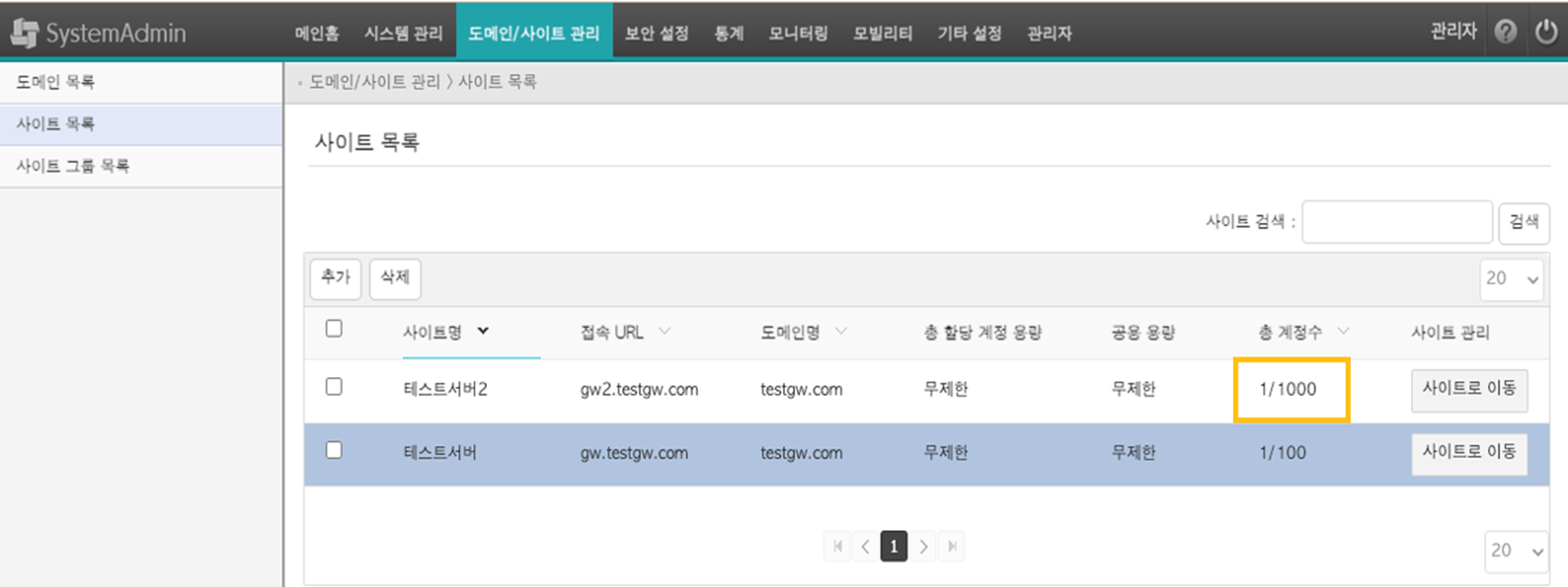This screenshot has width=1568, height=587.
Task: Check the 테스트서버2 row checkbox
Action: click(334, 387)
